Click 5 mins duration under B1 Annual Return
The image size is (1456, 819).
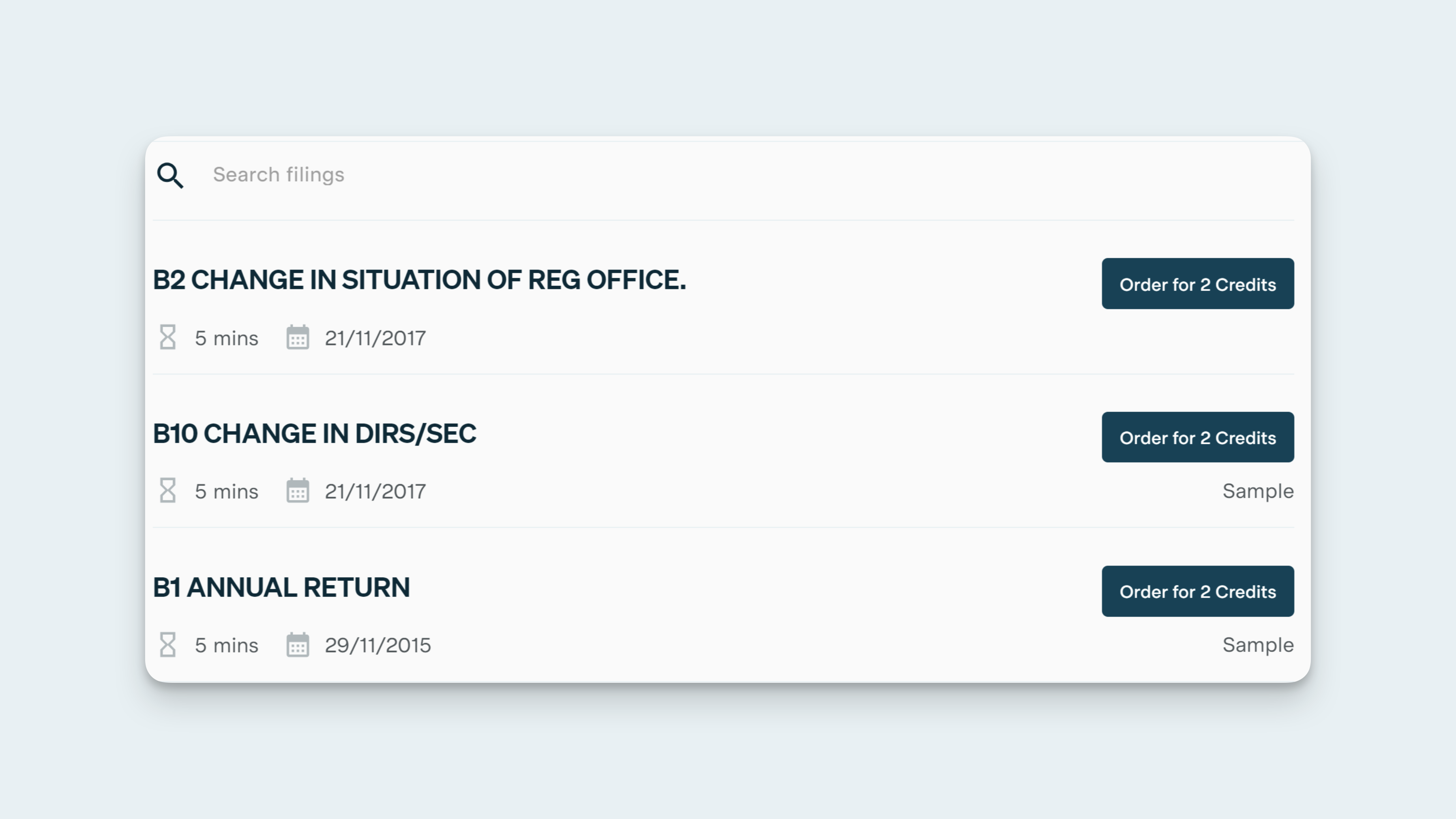click(x=226, y=645)
